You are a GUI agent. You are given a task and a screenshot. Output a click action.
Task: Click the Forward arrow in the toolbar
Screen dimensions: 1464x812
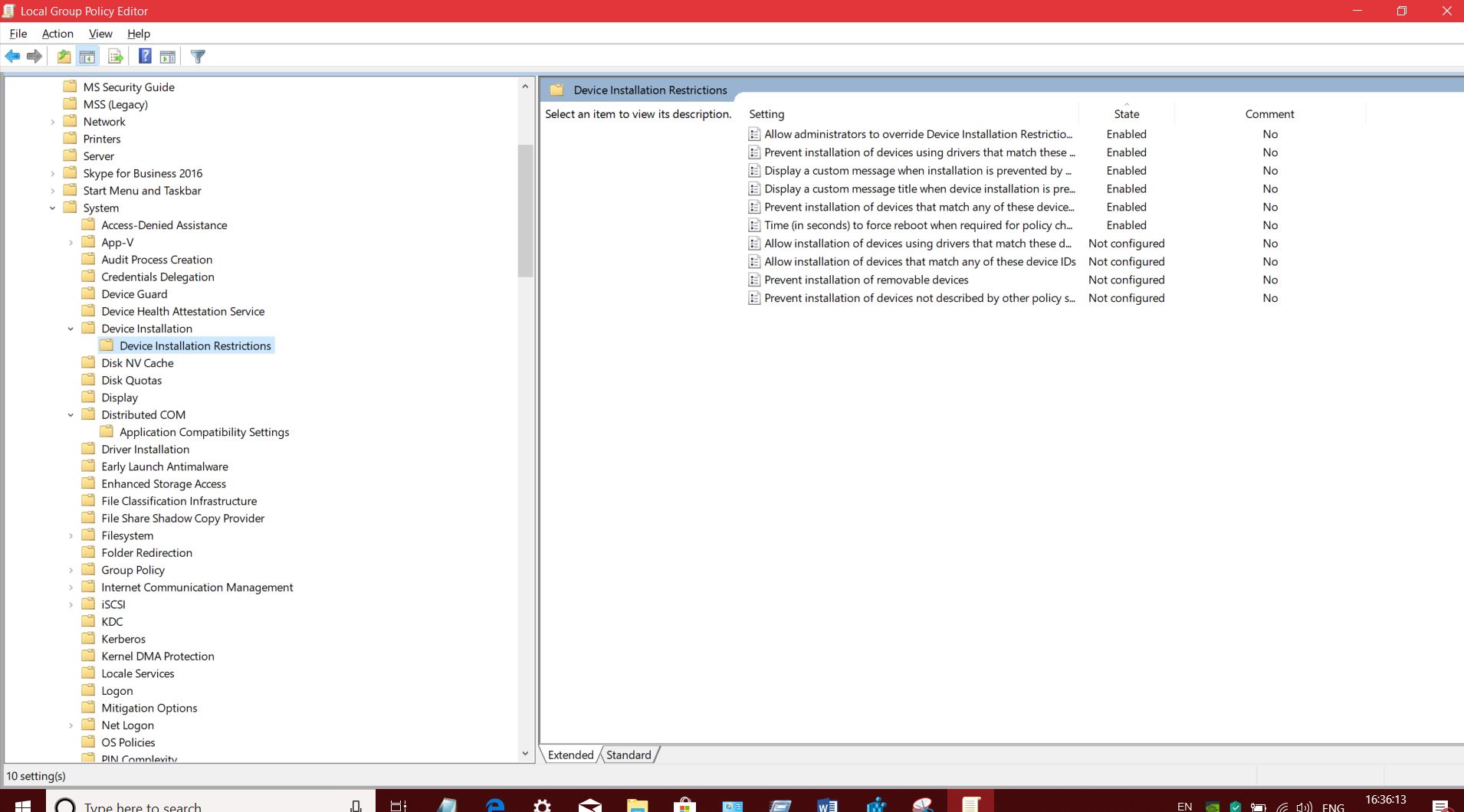[x=34, y=57]
